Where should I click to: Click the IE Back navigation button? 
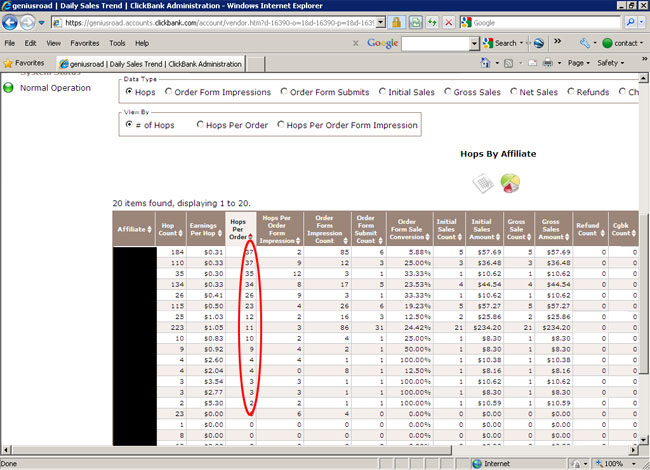[x=10, y=22]
